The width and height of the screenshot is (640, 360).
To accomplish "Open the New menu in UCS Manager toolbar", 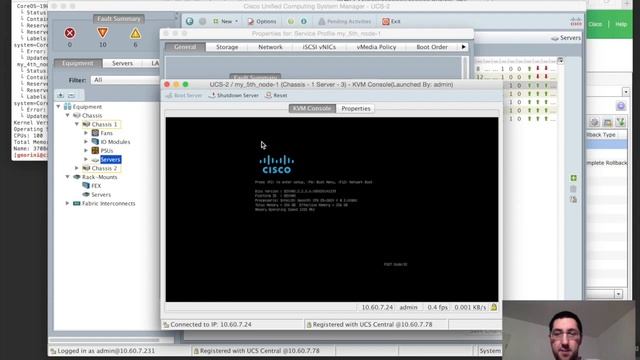I will tap(226, 21).
